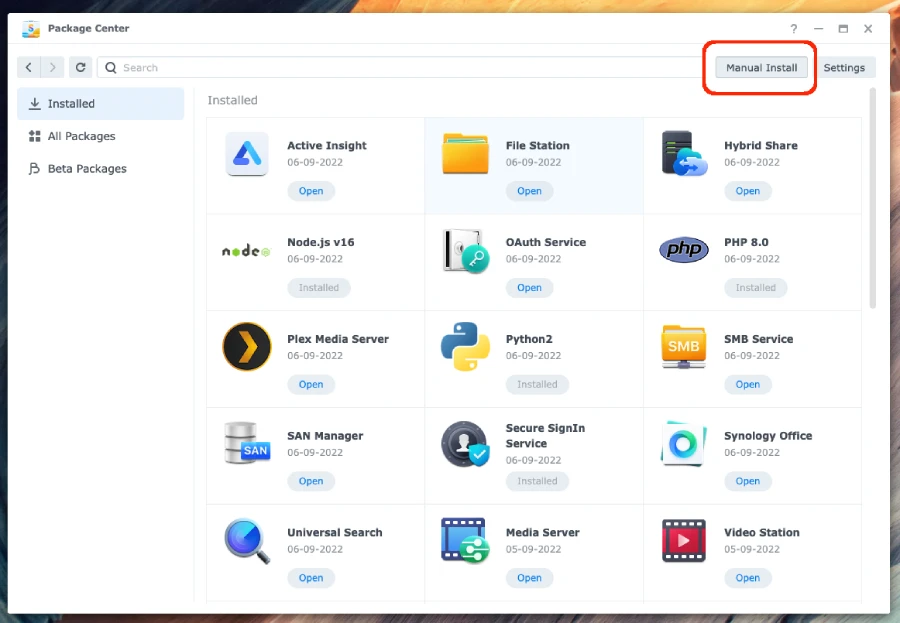Click the SMB Service icon
Screen dimensions: 900x623
click(684, 347)
